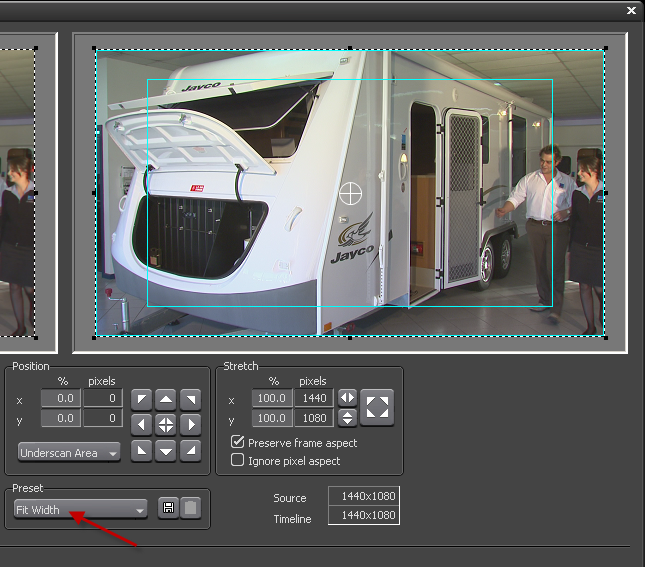Toggle Preserve frame aspect checkbox
645x567 pixels.
click(x=237, y=442)
